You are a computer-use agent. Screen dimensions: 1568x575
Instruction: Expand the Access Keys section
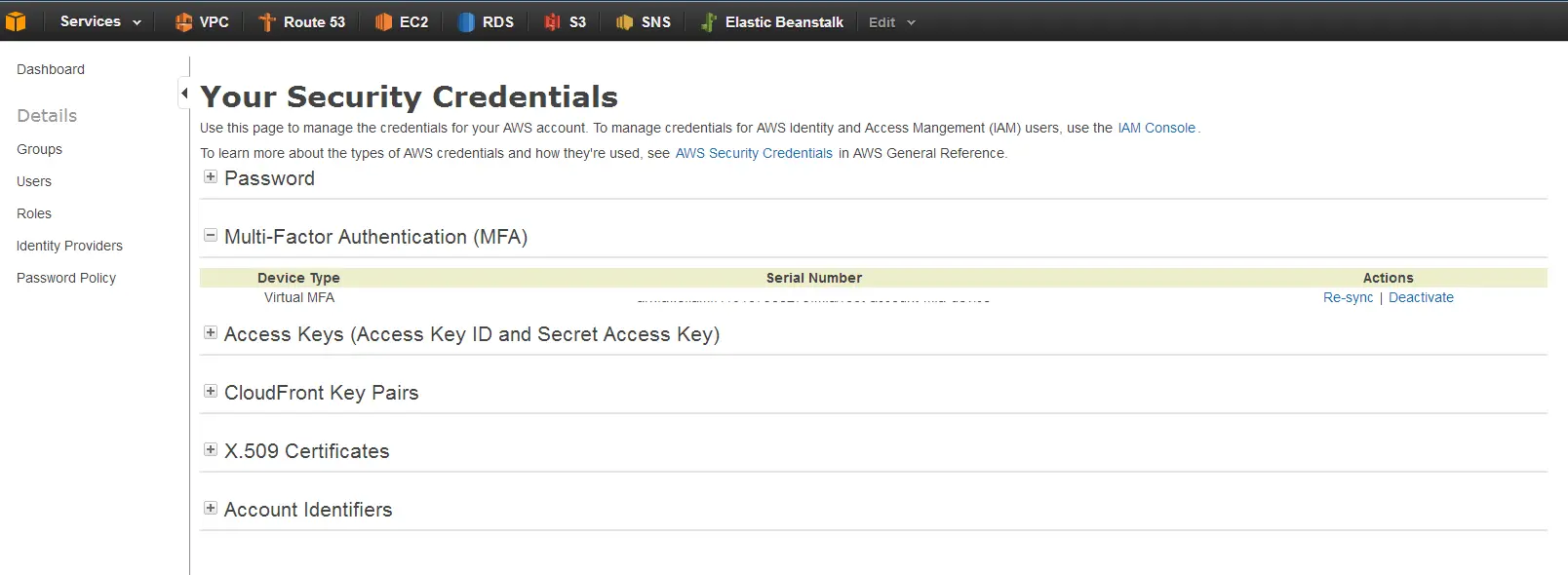point(210,332)
